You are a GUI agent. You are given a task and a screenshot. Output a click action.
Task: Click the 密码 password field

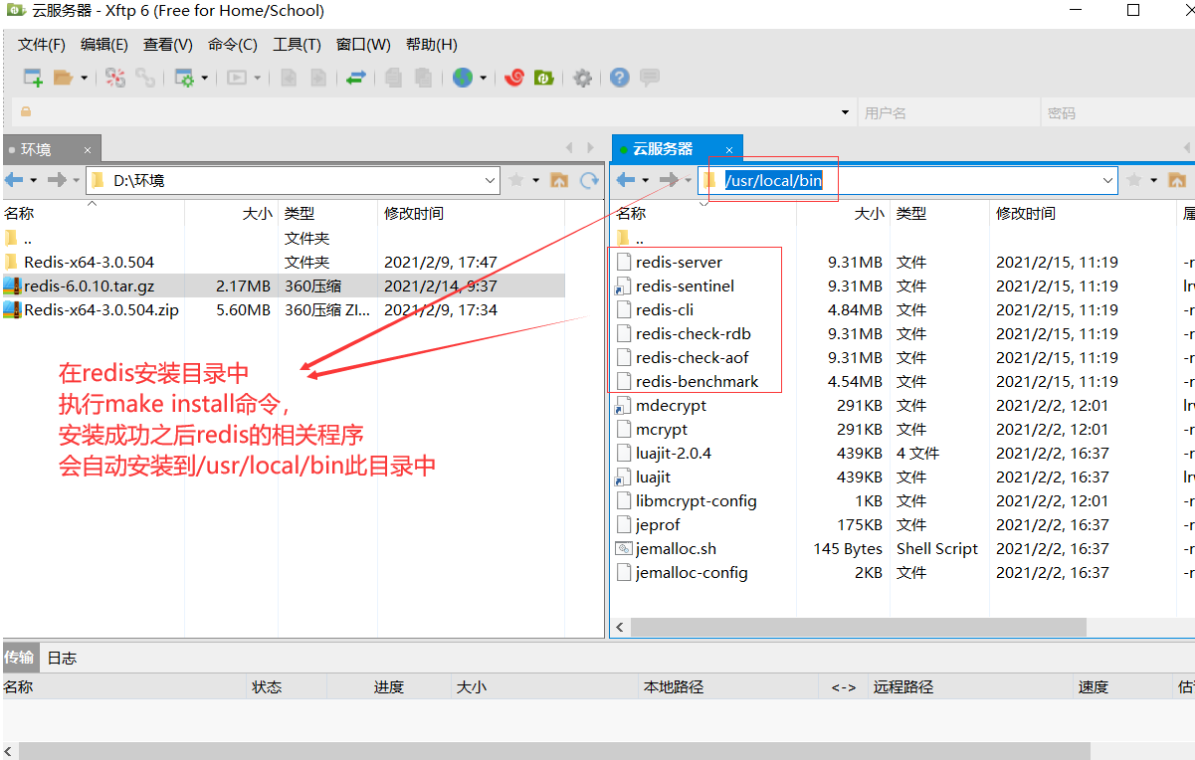tap(1118, 113)
